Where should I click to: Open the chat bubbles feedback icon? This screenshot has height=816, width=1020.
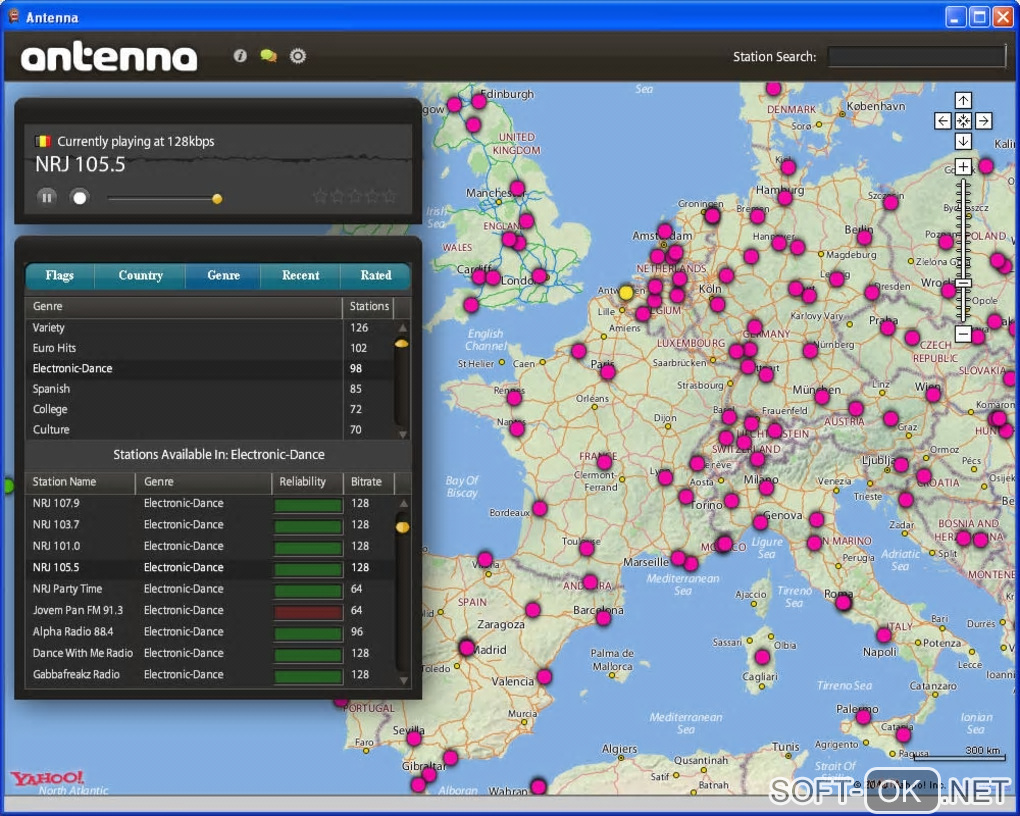click(268, 56)
